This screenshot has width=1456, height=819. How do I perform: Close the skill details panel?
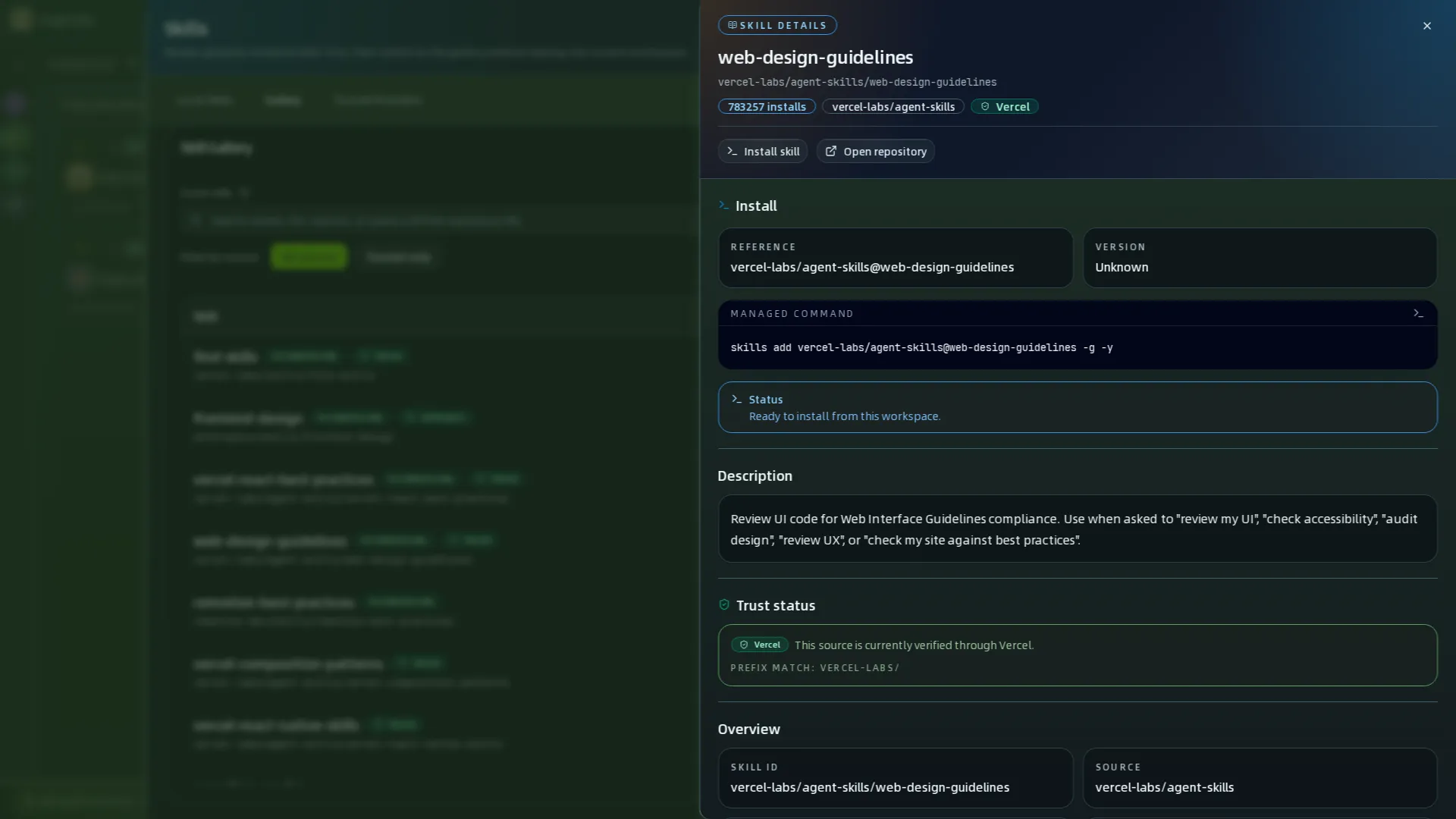(1426, 26)
